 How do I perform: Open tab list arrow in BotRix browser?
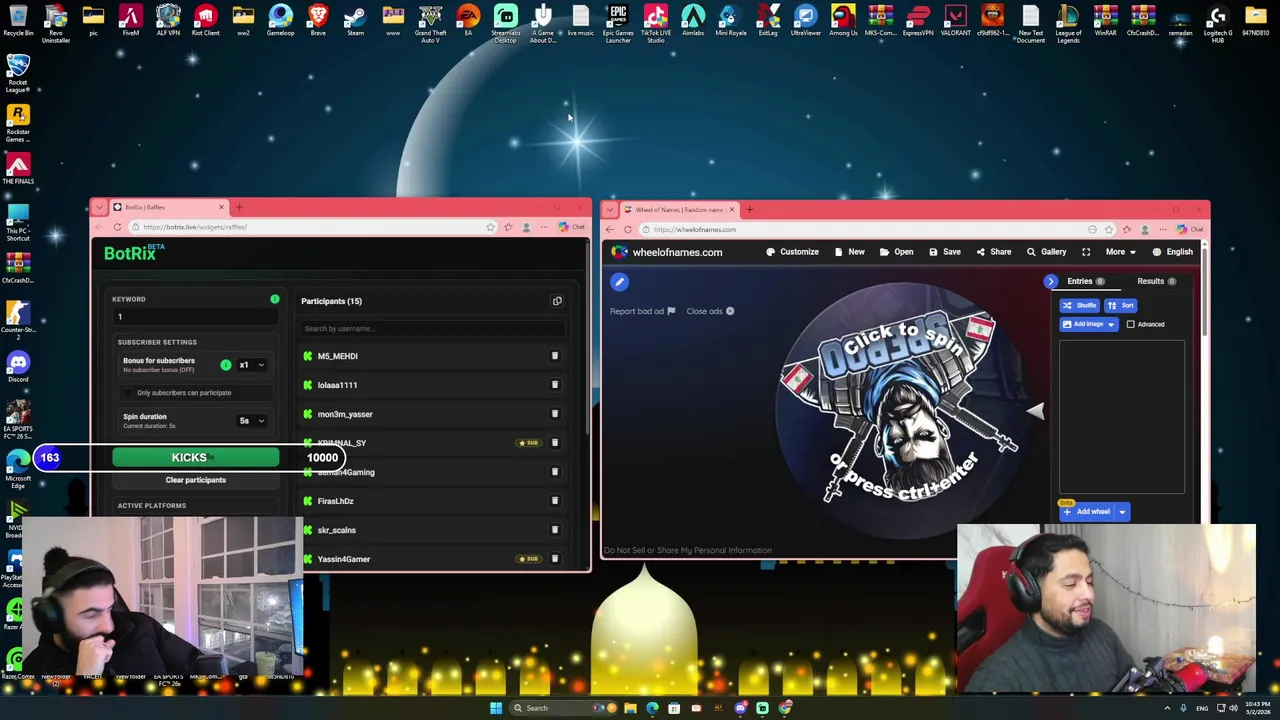[x=99, y=207]
